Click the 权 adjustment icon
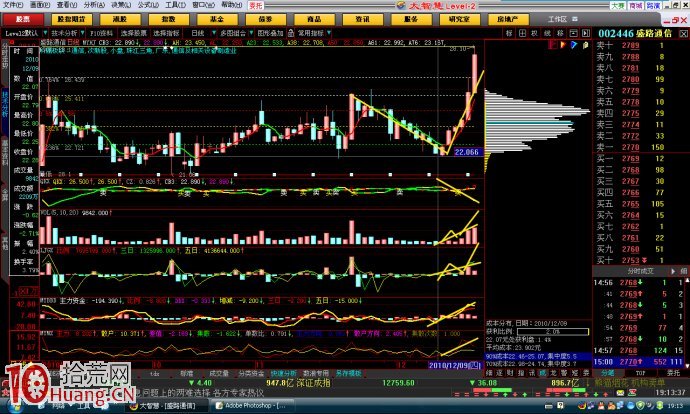Viewport: 690px width, 414px height. point(534,33)
